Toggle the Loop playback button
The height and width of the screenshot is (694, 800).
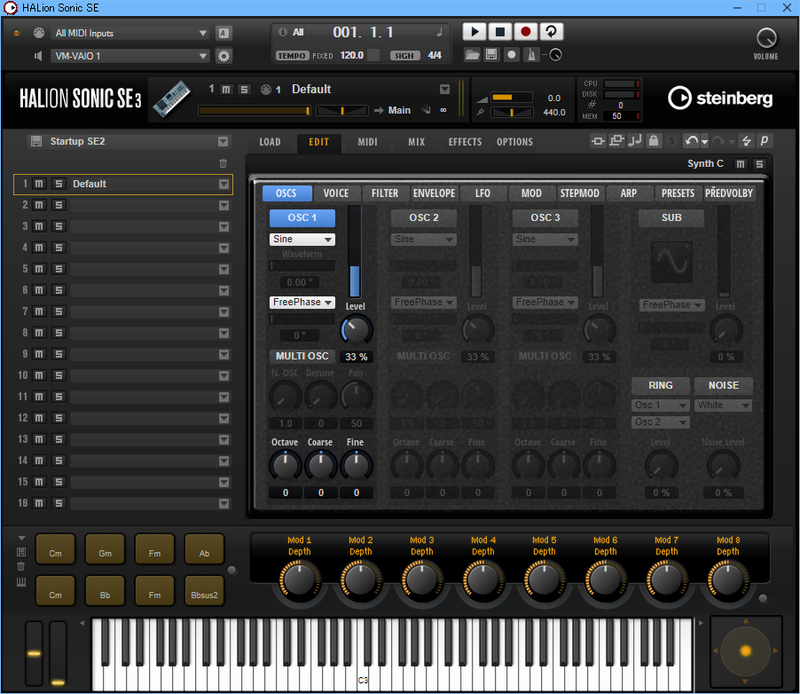pyautogui.click(x=551, y=32)
